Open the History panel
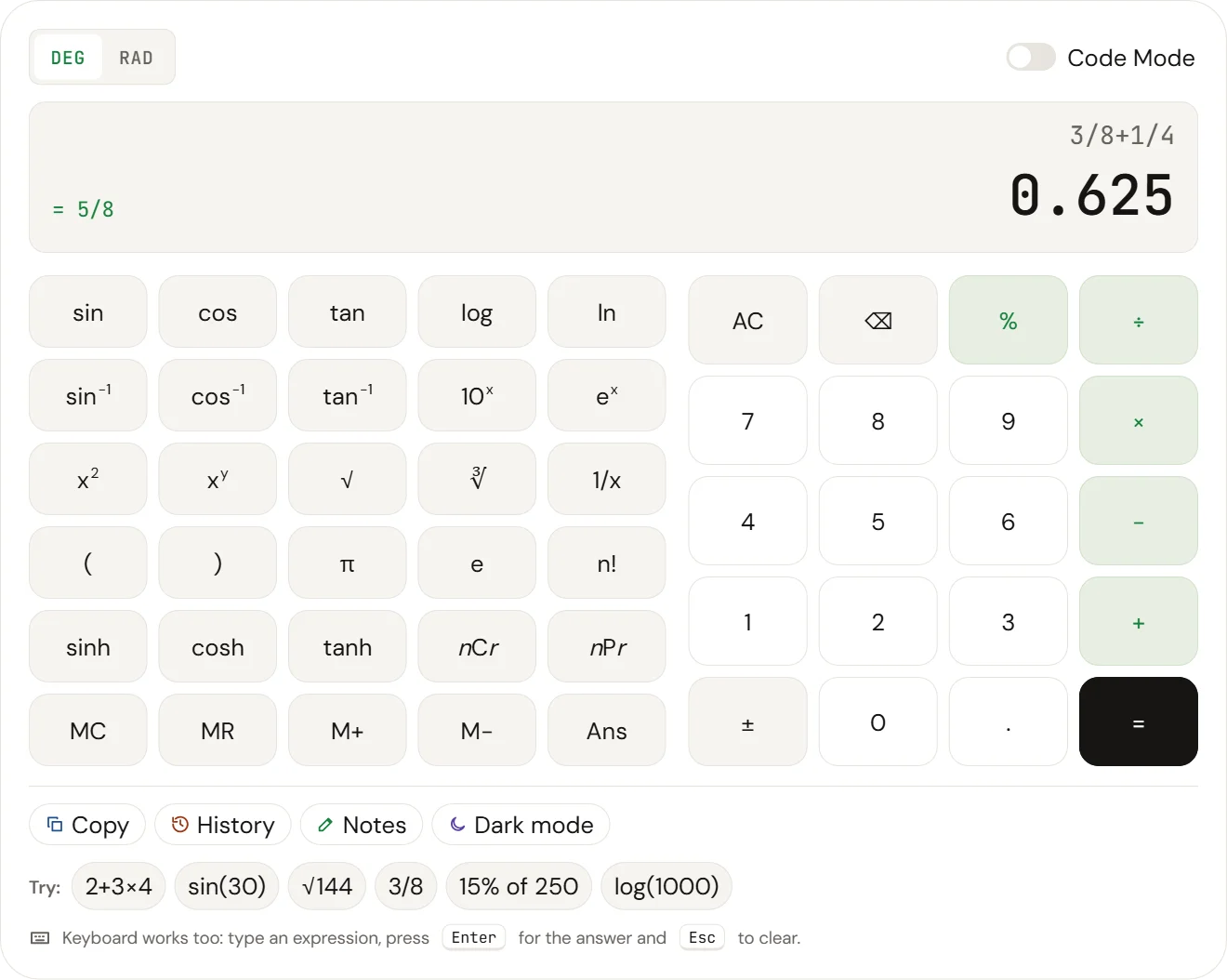Screen dimensions: 1227x980 (x=222, y=825)
